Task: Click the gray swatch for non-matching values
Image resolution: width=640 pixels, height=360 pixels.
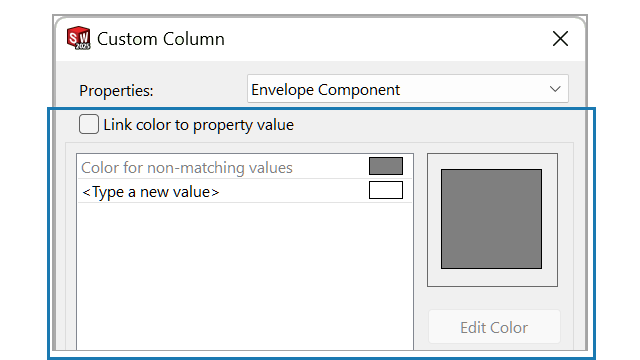Action: tap(386, 166)
